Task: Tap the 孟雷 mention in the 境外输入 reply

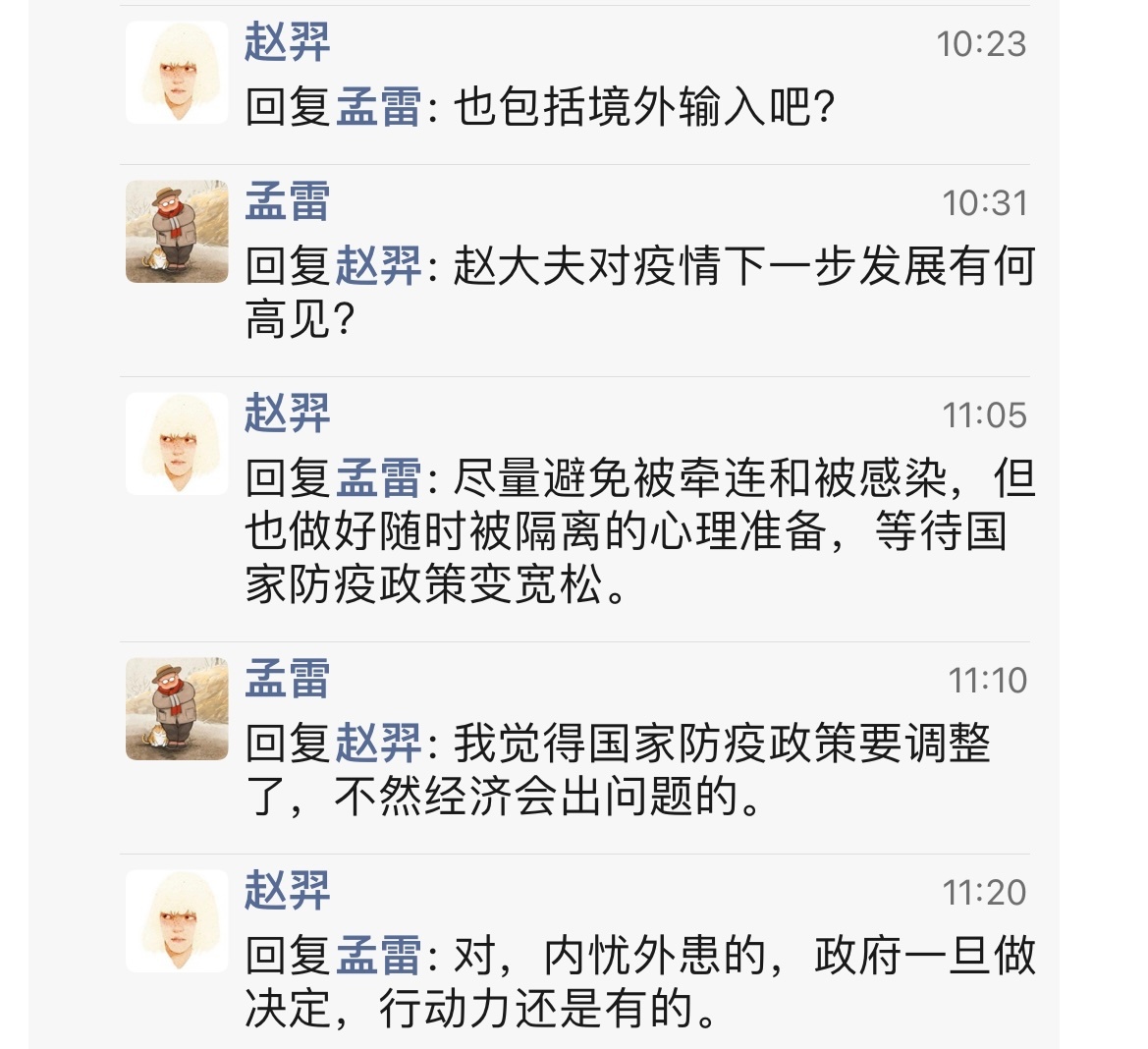Action: coord(379,107)
